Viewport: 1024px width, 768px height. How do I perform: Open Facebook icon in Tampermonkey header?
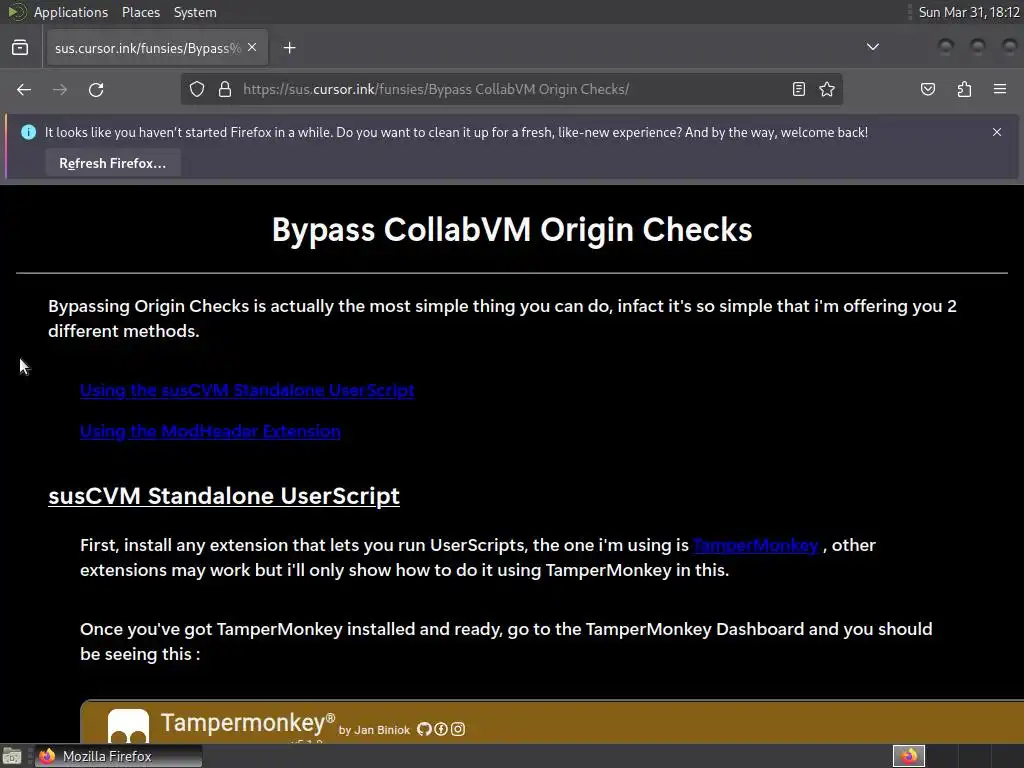(441, 729)
